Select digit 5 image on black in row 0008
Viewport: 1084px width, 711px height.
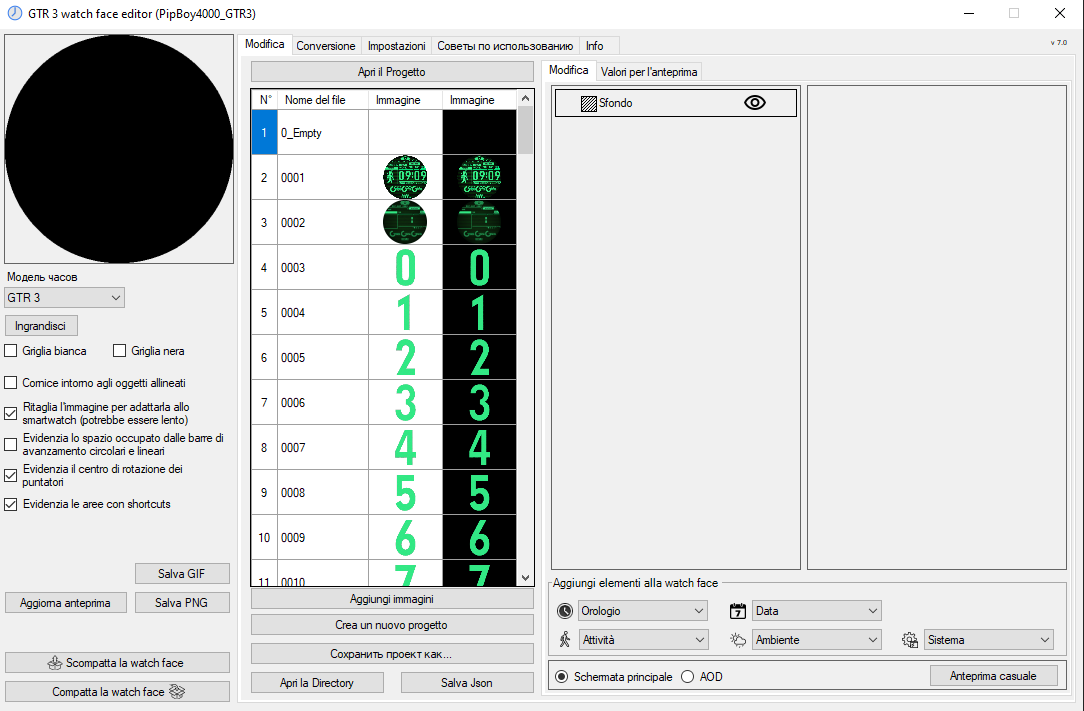point(479,492)
